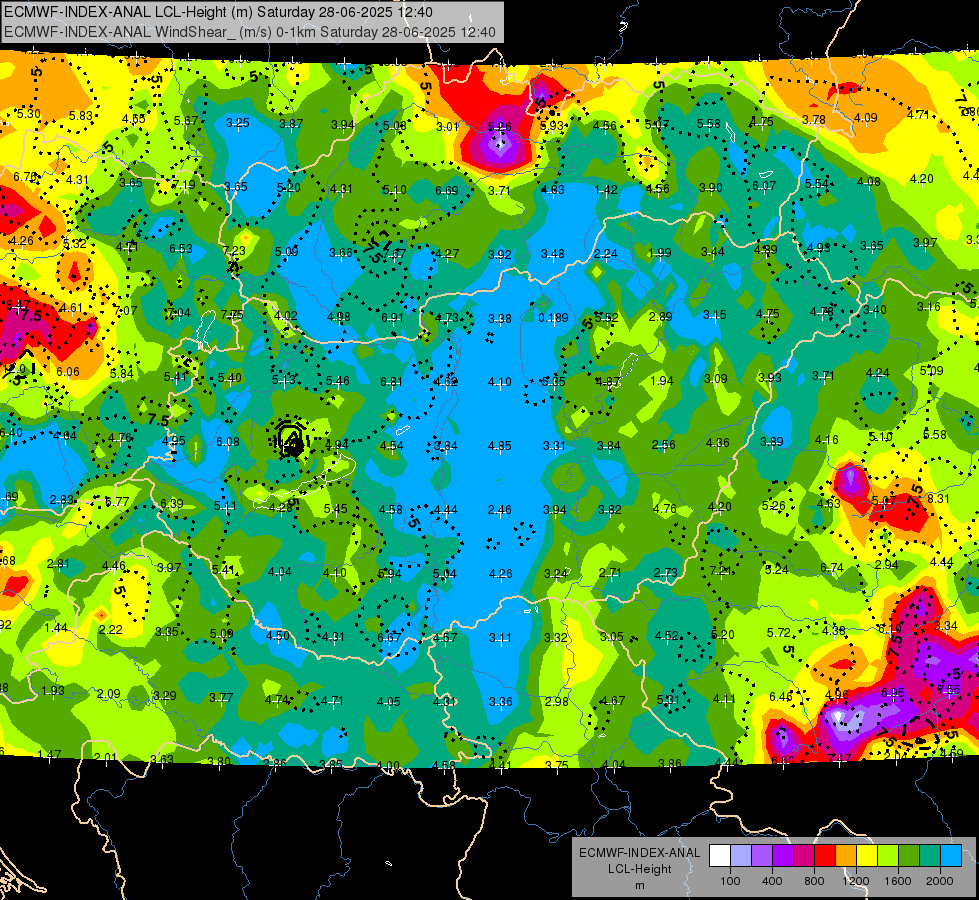979x900 pixels.
Task: Click the wind shear value 3.48
Action: [553, 254]
